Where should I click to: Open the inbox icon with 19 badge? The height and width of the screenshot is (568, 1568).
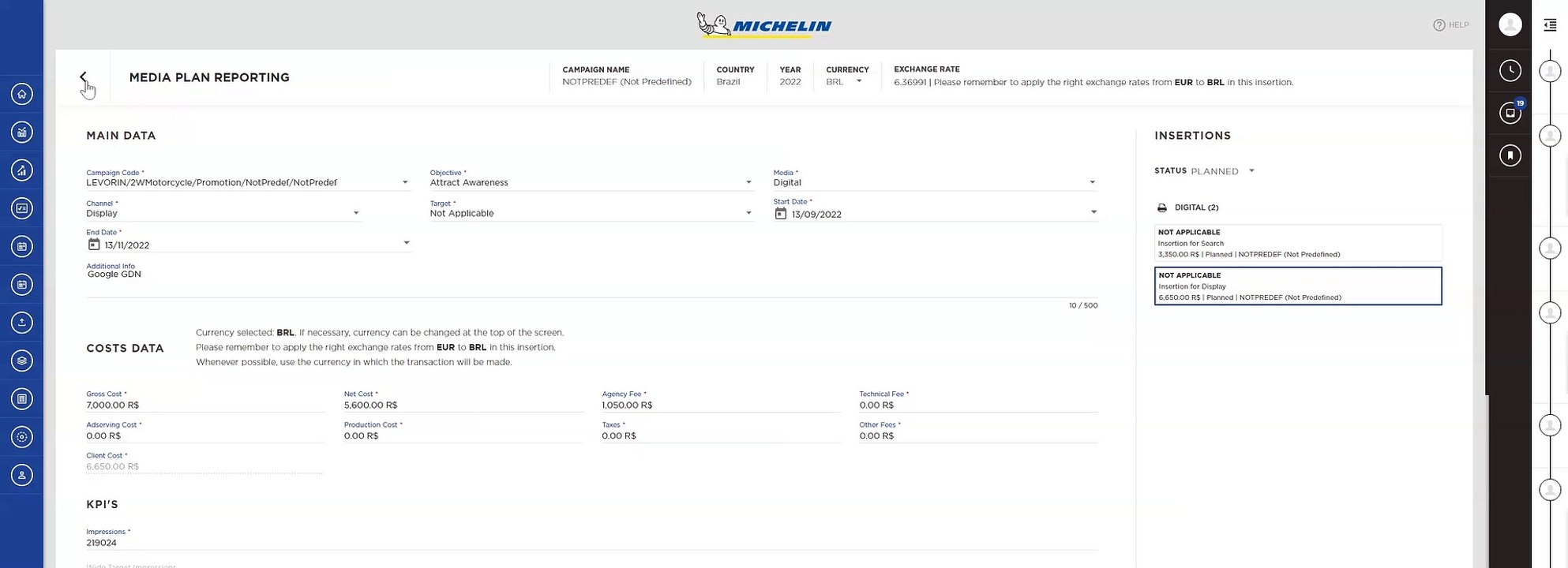(x=1510, y=113)
